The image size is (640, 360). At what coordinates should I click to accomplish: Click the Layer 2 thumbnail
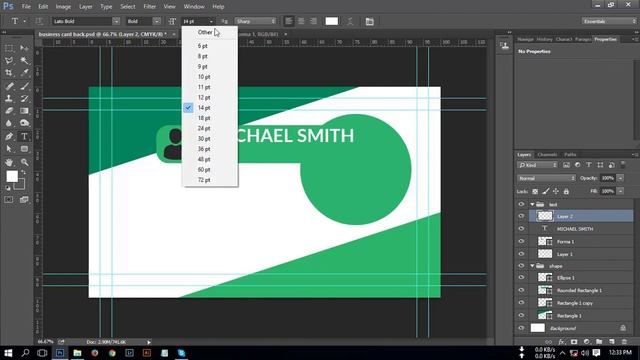(545, 216)
